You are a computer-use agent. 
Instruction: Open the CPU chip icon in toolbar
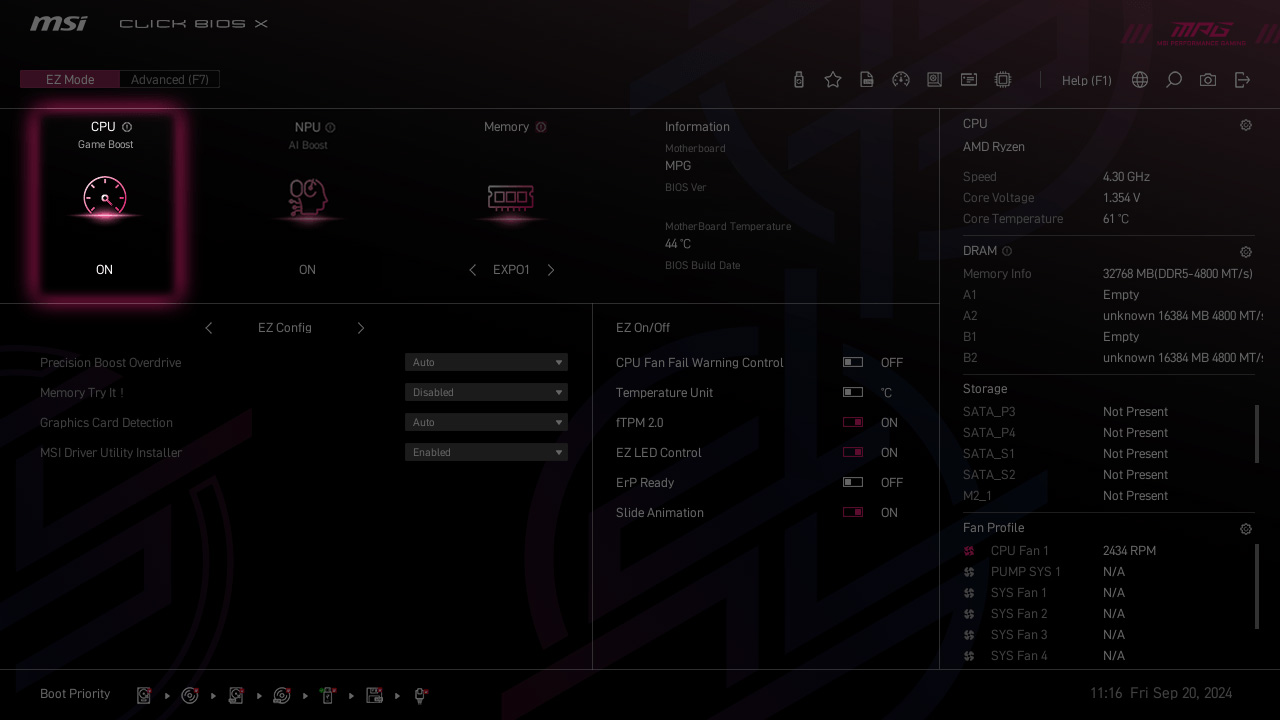pos(1003,80)
